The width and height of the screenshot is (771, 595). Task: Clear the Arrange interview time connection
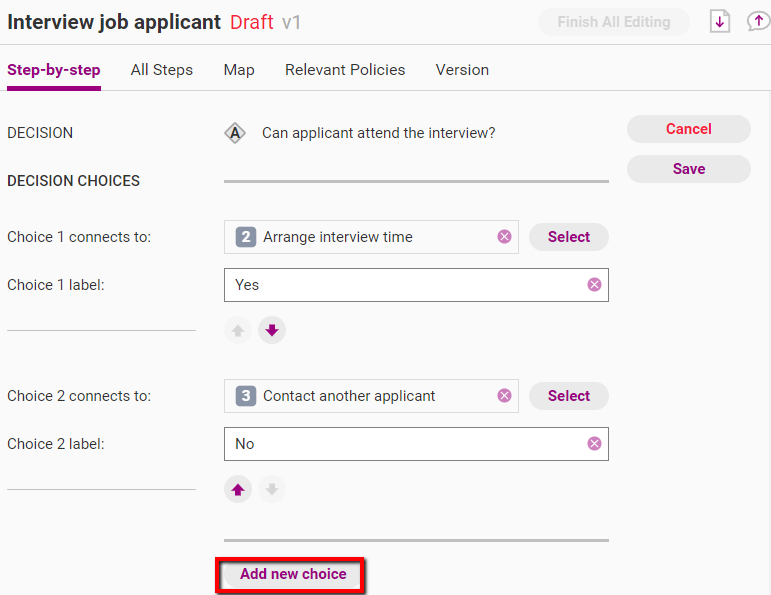tap(504, 237)
